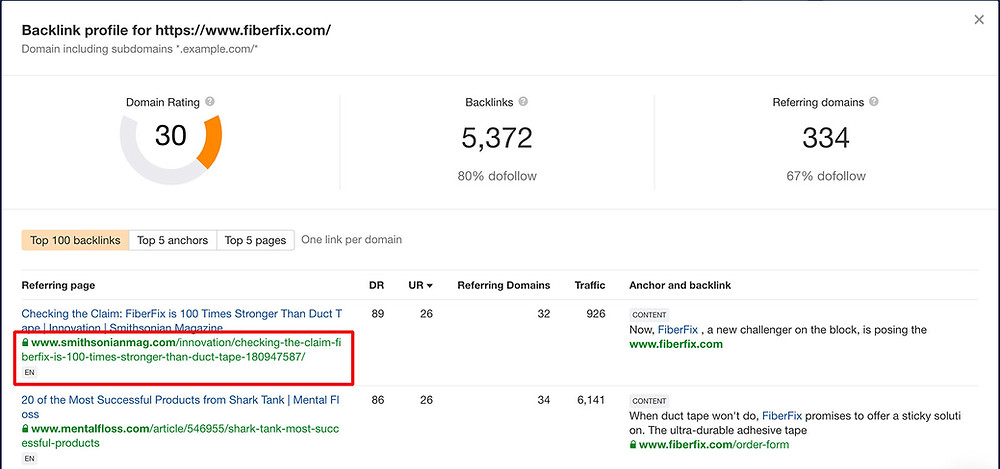The image size is (1000, 469).
Task: Open help icon next to Referring domains
Action: tap(874, 101)
